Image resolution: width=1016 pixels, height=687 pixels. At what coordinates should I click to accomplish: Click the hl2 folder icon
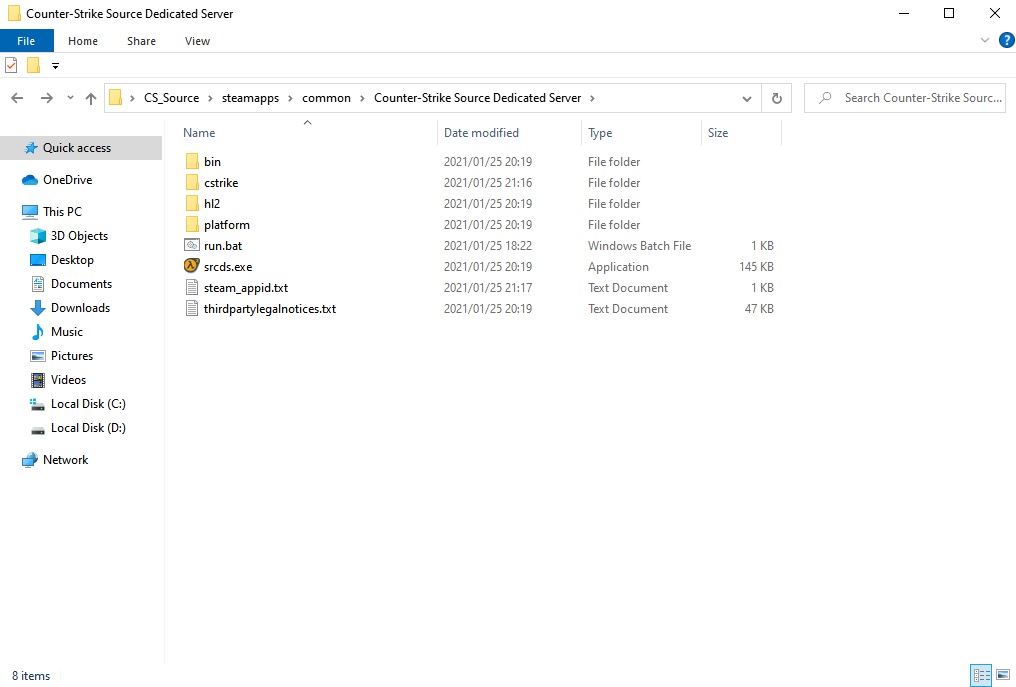192,204
